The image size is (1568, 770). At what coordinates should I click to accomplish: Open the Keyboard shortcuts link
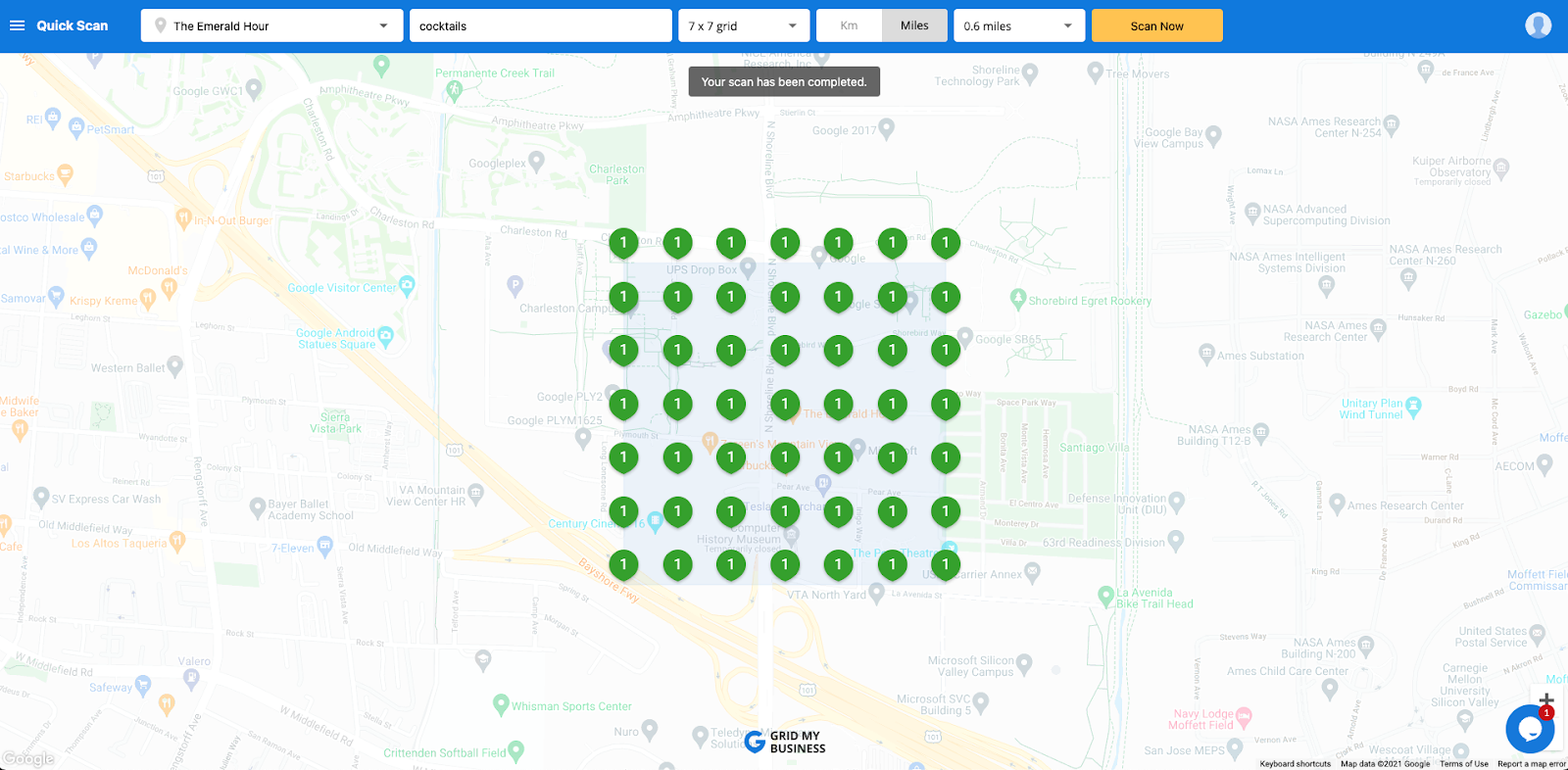pos(1295,764)
